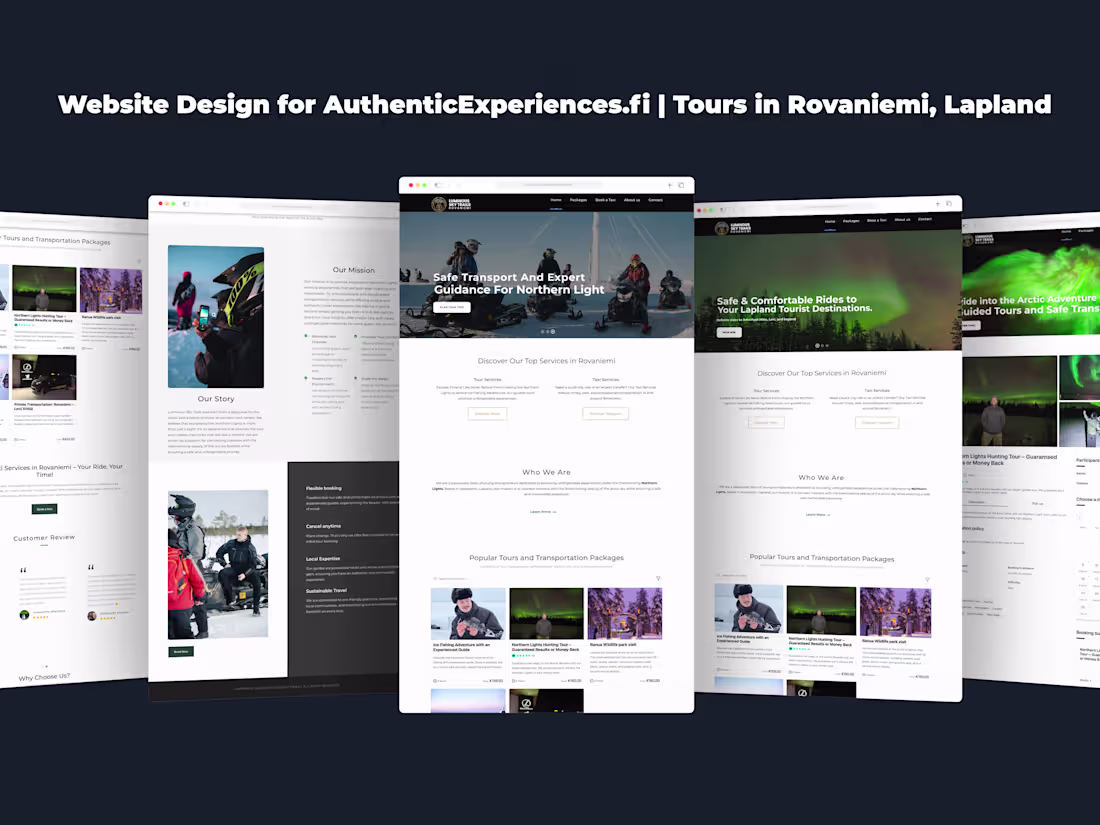This screenshot has width=1100, height=825.
Task: Click green Book Now button in About page window
Action: [x=181, y=652]
